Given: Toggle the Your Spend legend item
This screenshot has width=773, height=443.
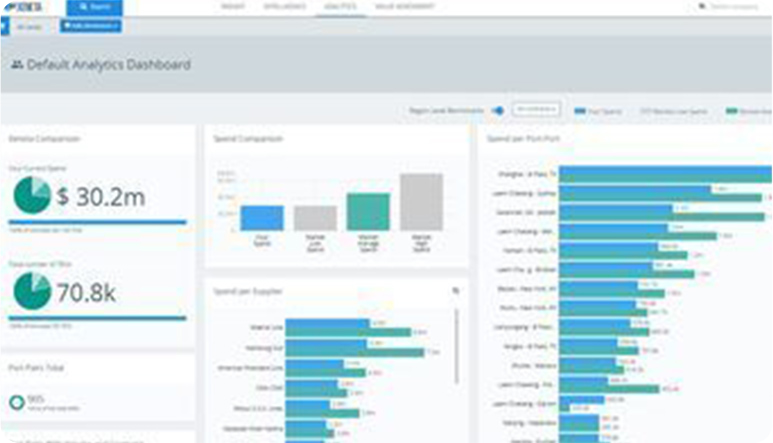Looking at the screenshot, I should pos(598,111).
